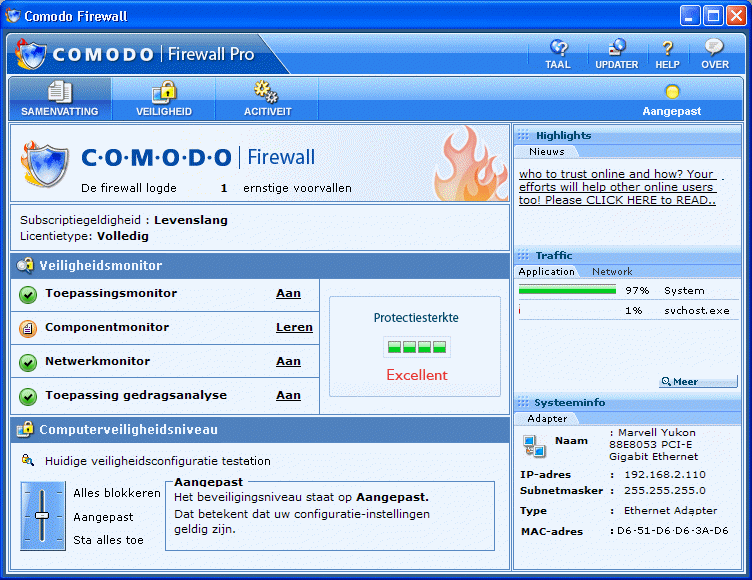Select the Nieuws tab in Highlights
Viewport: 752px width, 580px height.
(547, 152)
